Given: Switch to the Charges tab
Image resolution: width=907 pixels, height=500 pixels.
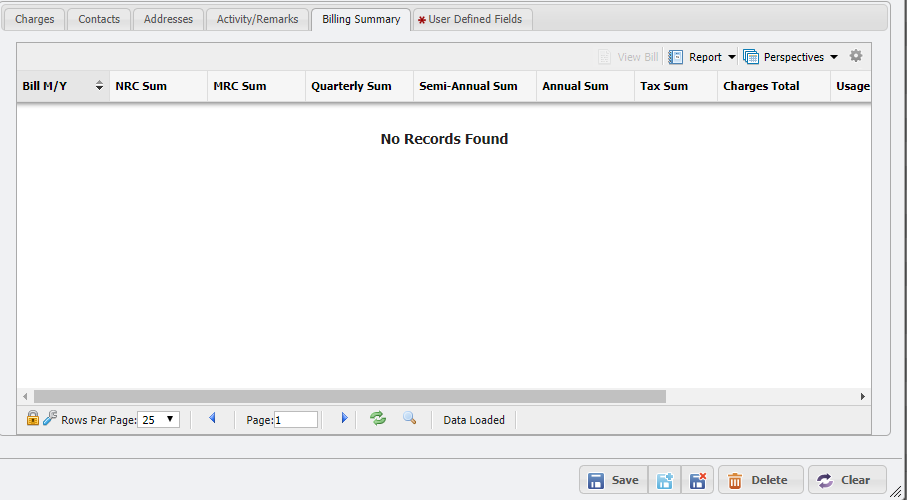Looking at the screenshot, I should 35,19.
